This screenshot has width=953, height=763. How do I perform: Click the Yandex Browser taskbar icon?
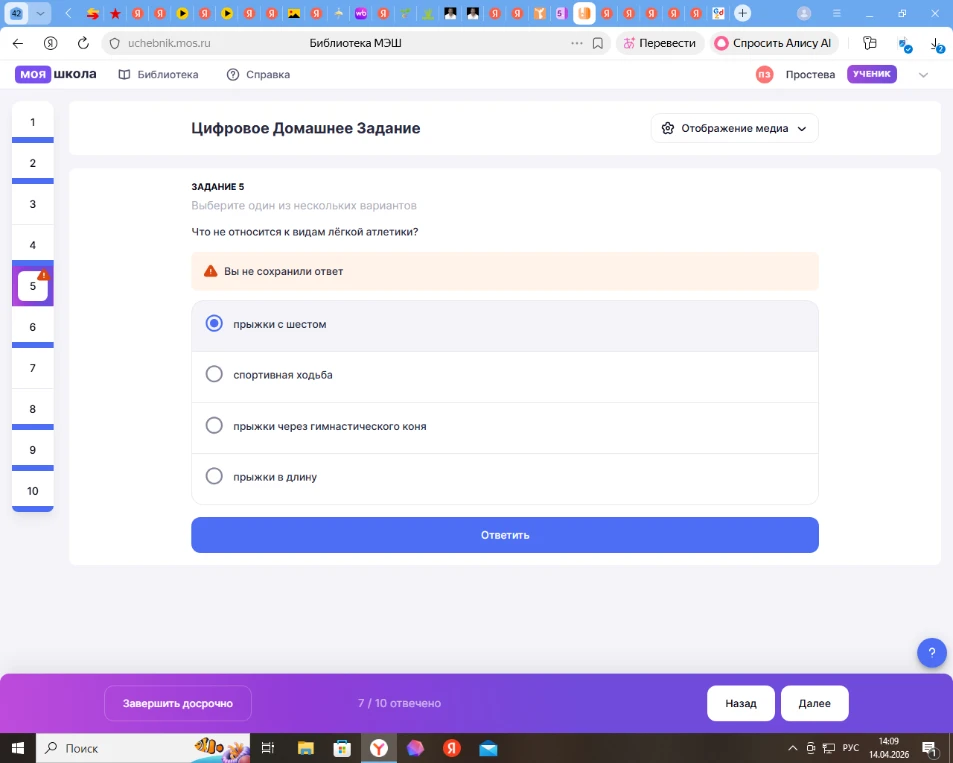click(379, 748)
